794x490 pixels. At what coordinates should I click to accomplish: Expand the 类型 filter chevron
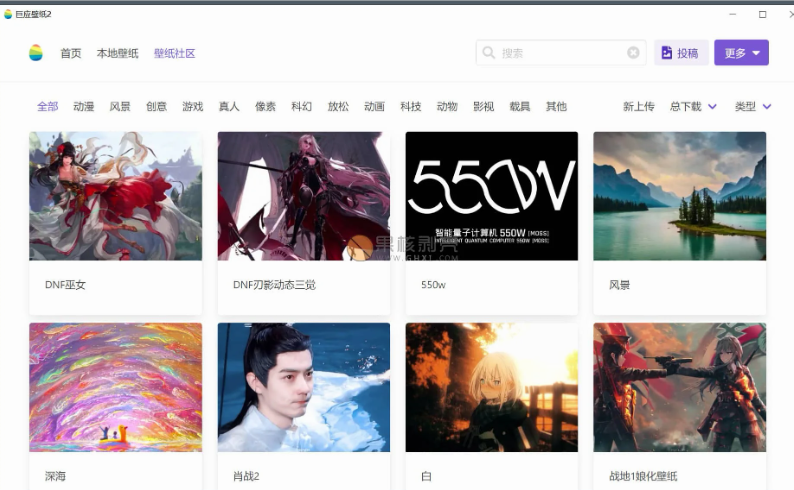click(x=767, y=106)
